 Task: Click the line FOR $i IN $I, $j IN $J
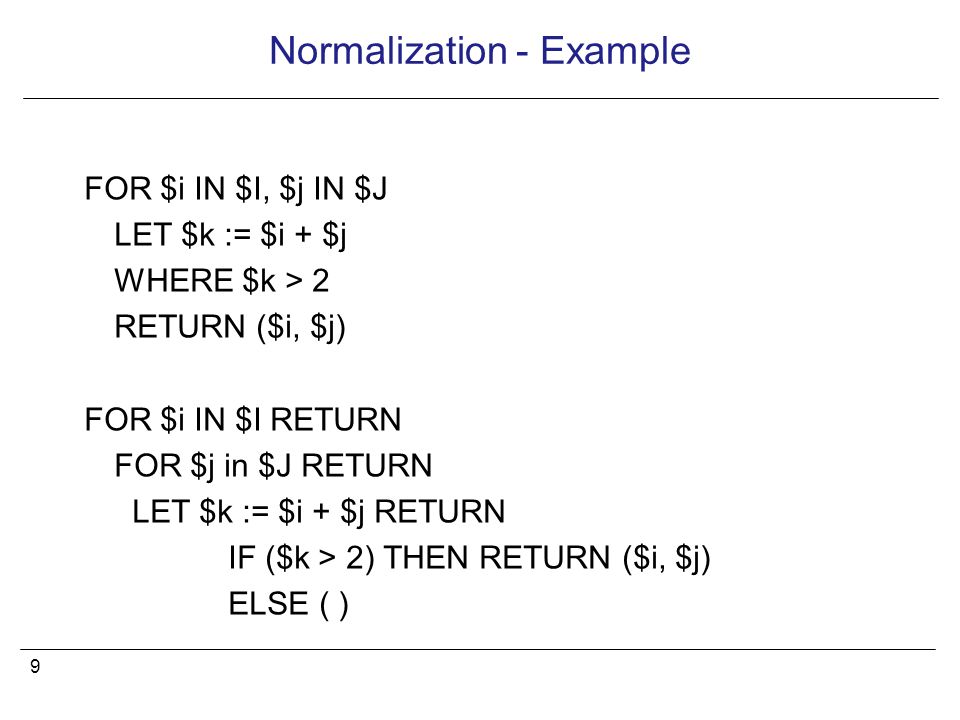236,189
